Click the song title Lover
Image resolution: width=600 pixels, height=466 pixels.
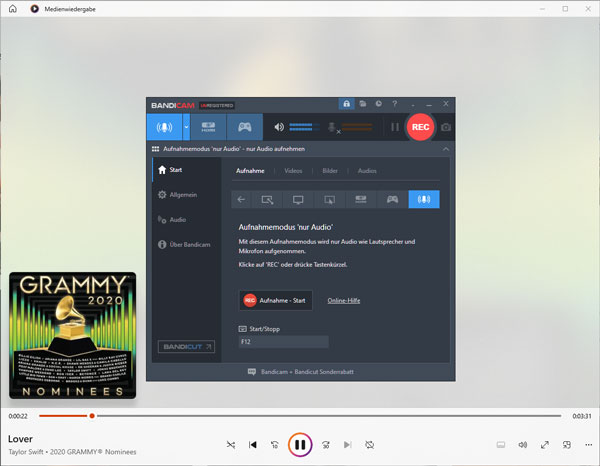(x=20, y=439)
